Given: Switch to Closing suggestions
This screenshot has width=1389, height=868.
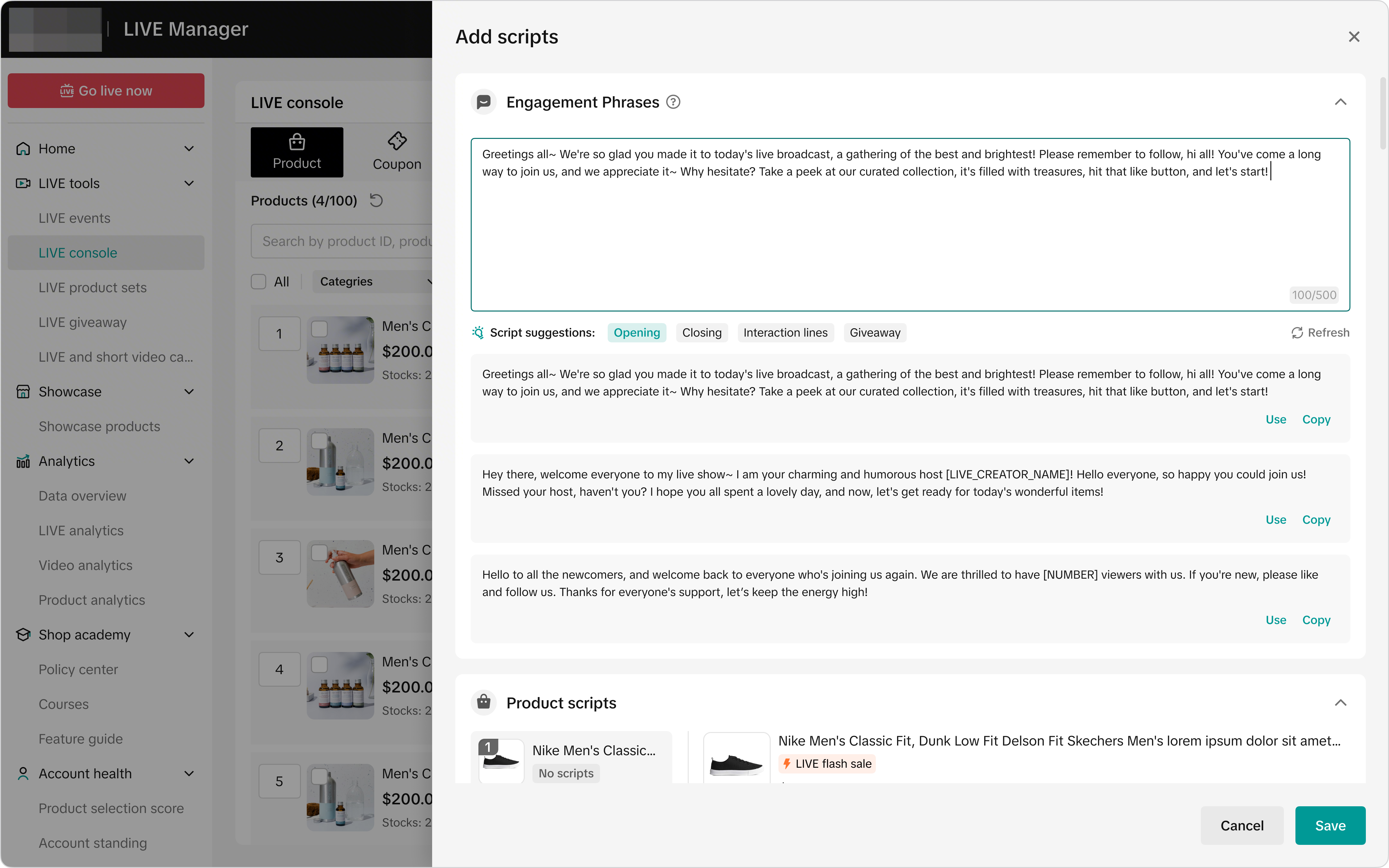Looking at the screenshot, I should point(701,332).
